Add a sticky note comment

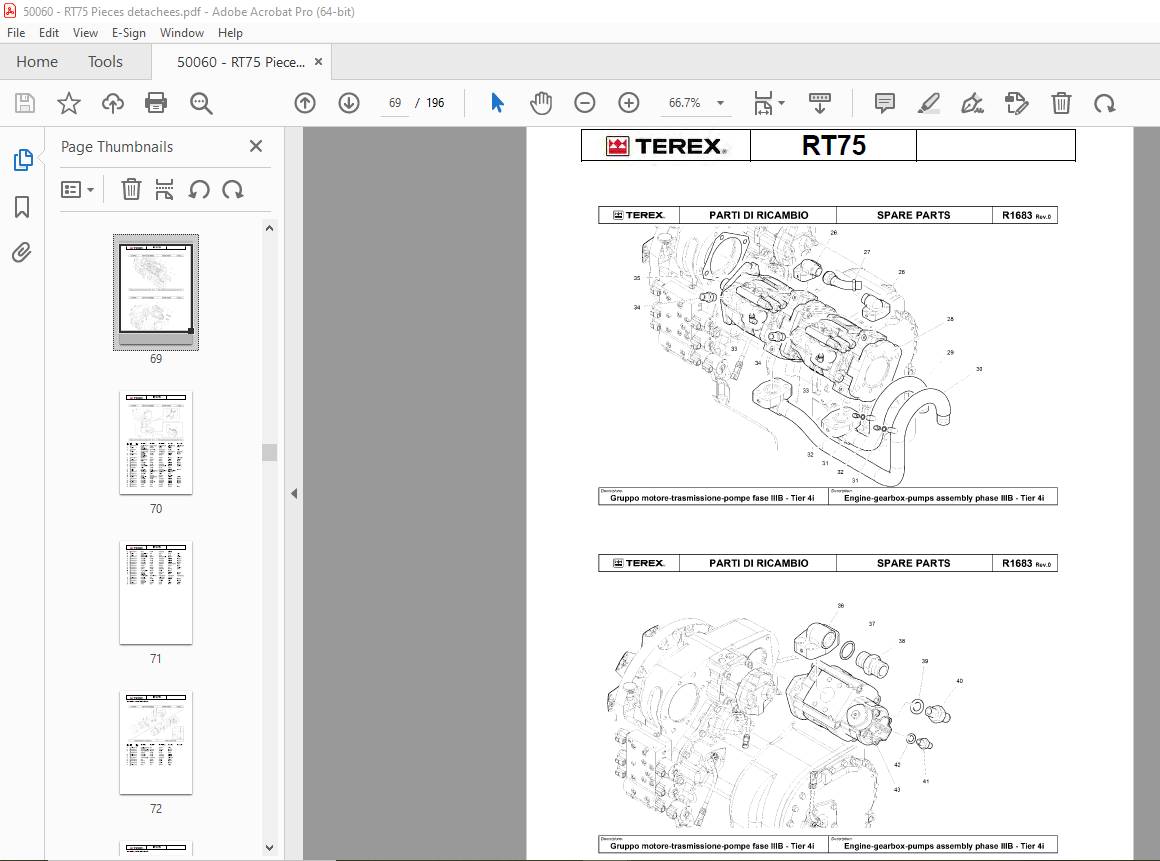(885, 103)
